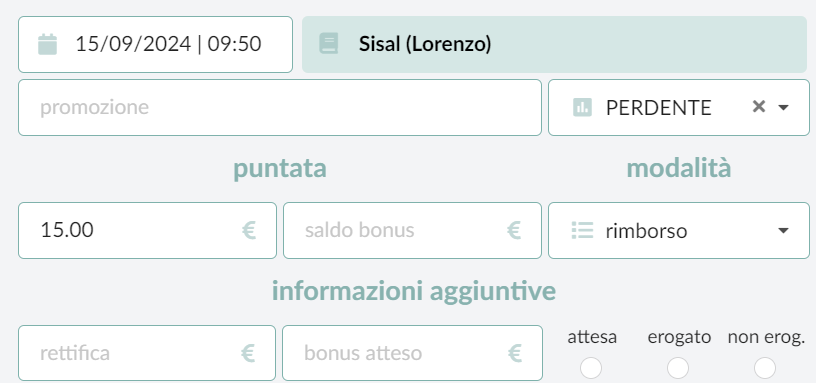This screenshot has width=816, height=383.
Task: Click the euro icon in the puntata field
Action: point(249,230)
